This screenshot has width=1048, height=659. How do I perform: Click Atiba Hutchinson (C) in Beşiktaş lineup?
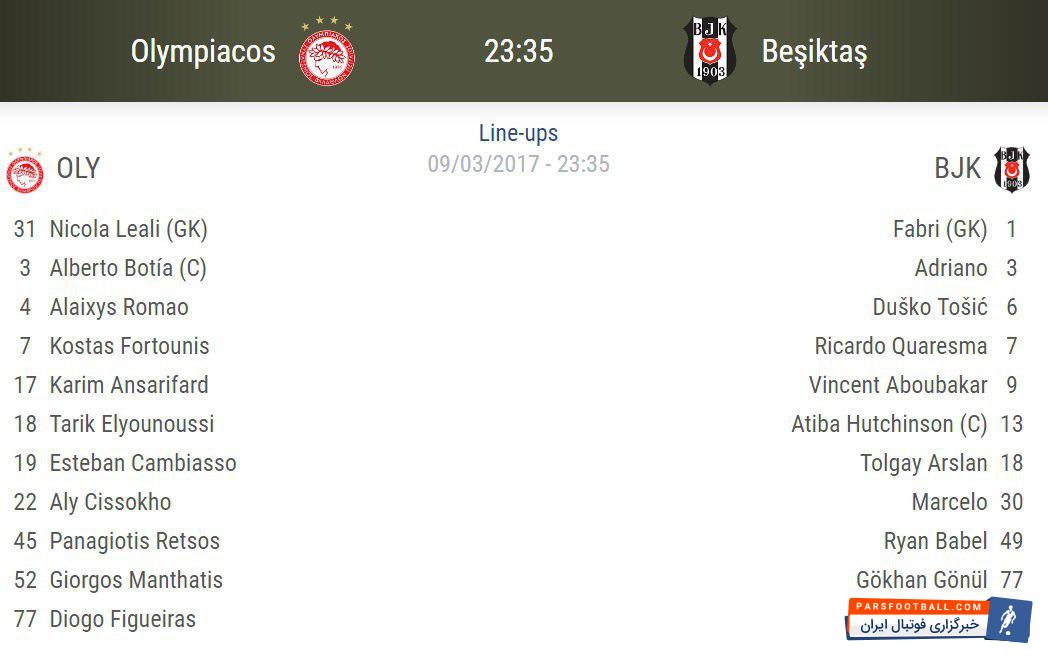(x=889, y=424)
